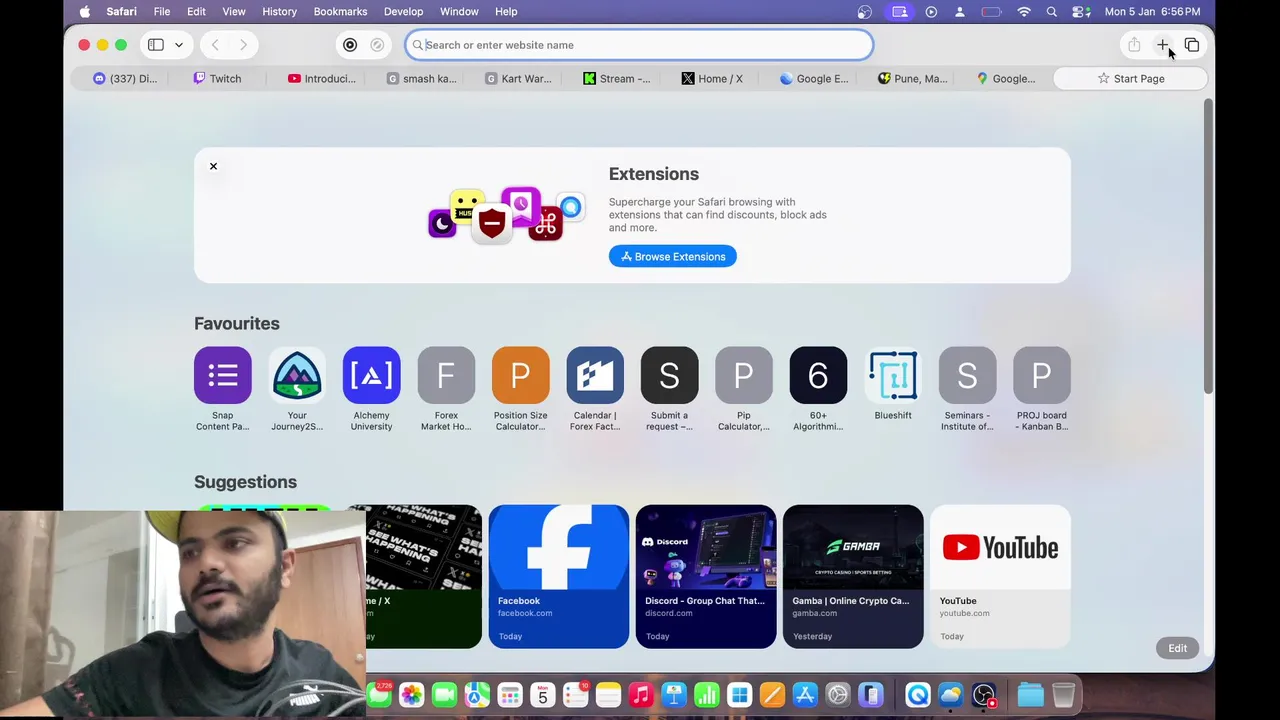
Task: Open the Discord - Group Chat suggestion
Action: coord(706,577)
